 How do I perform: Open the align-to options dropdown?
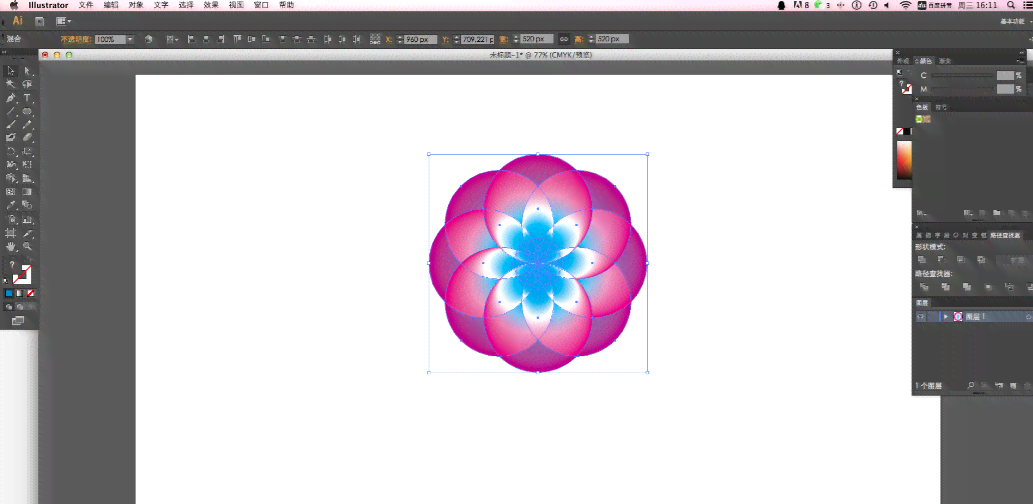(x=173, y=40)
